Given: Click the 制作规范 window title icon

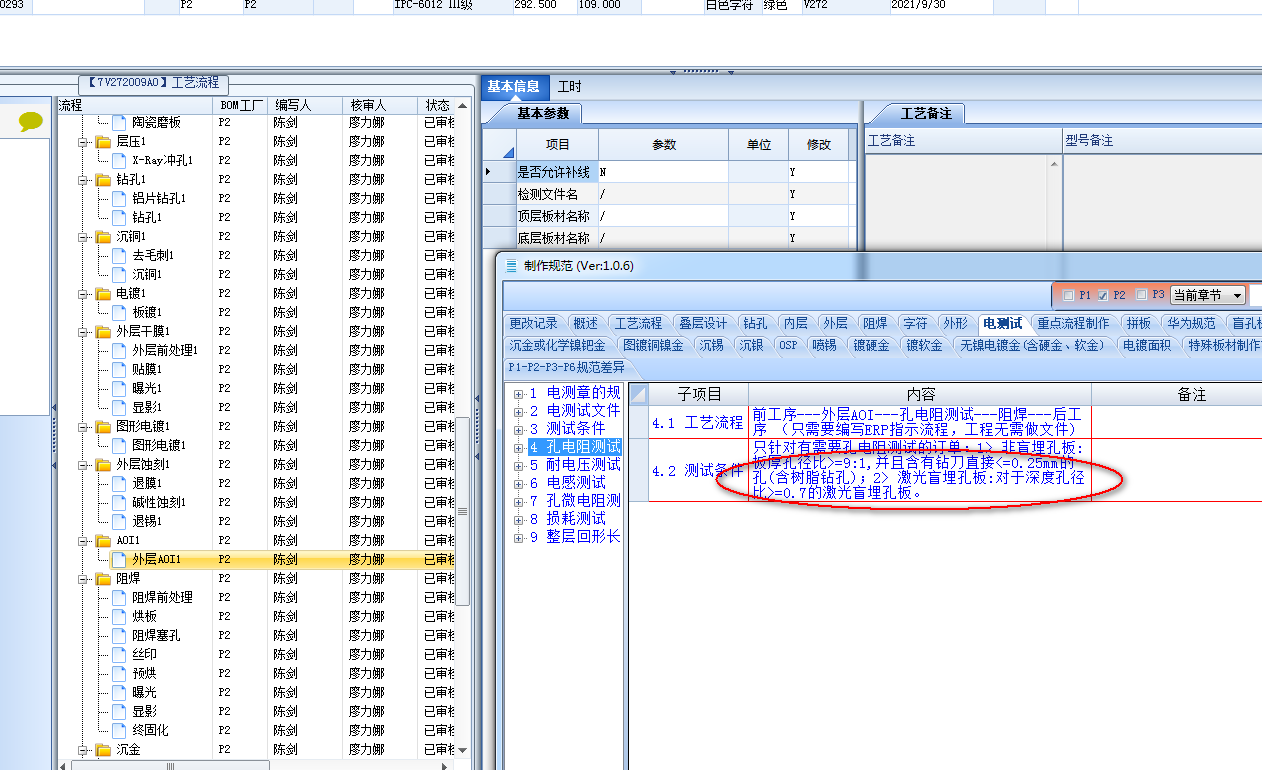Looking at the screenshot, I should click(511, 265).
